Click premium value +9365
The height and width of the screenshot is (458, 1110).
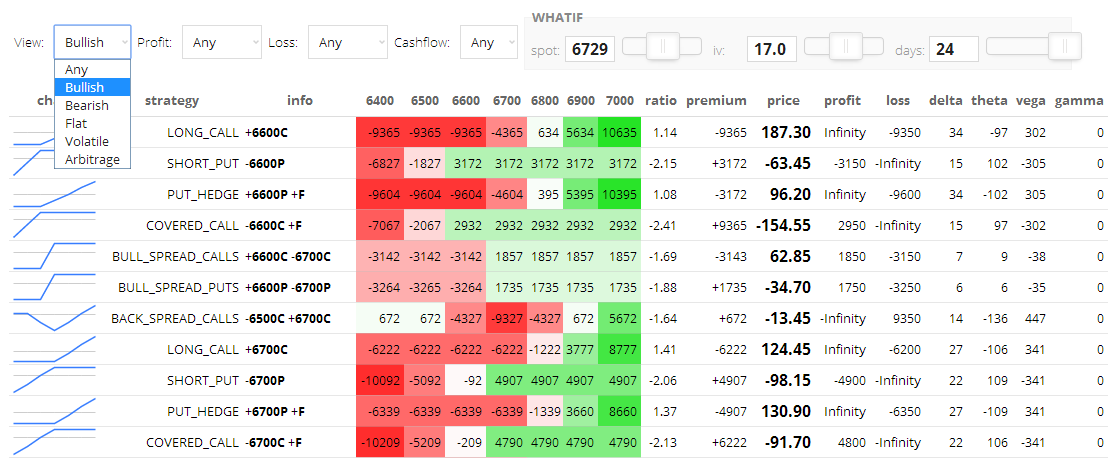pos(731,226)
